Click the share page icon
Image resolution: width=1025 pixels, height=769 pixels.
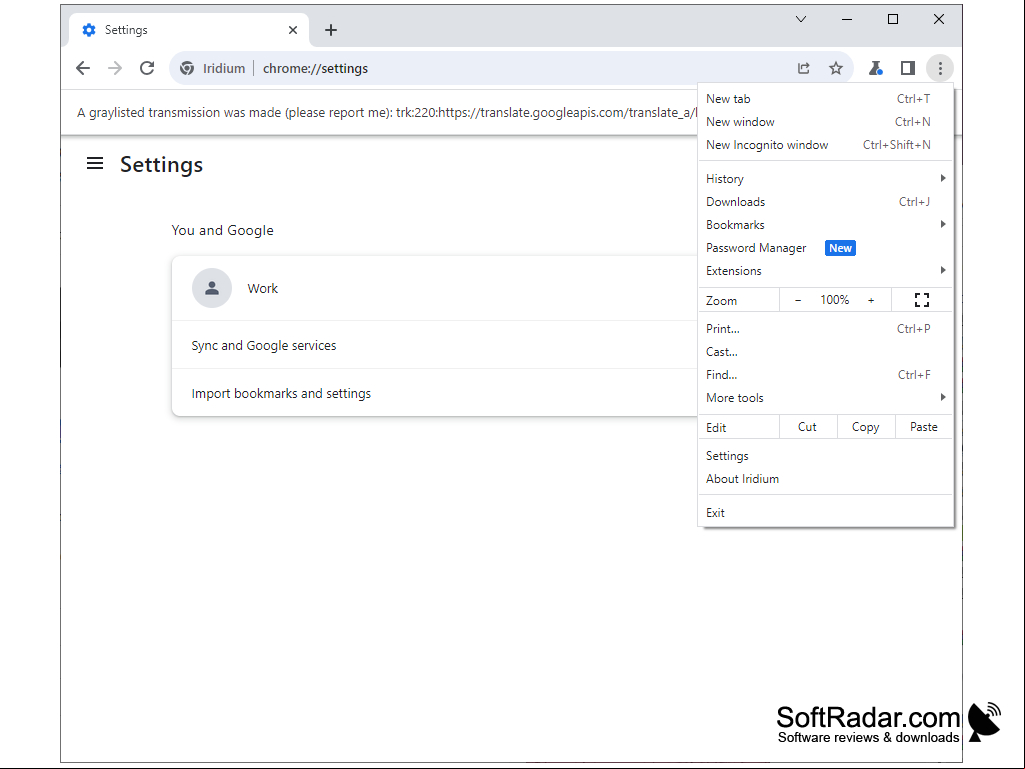803,68
